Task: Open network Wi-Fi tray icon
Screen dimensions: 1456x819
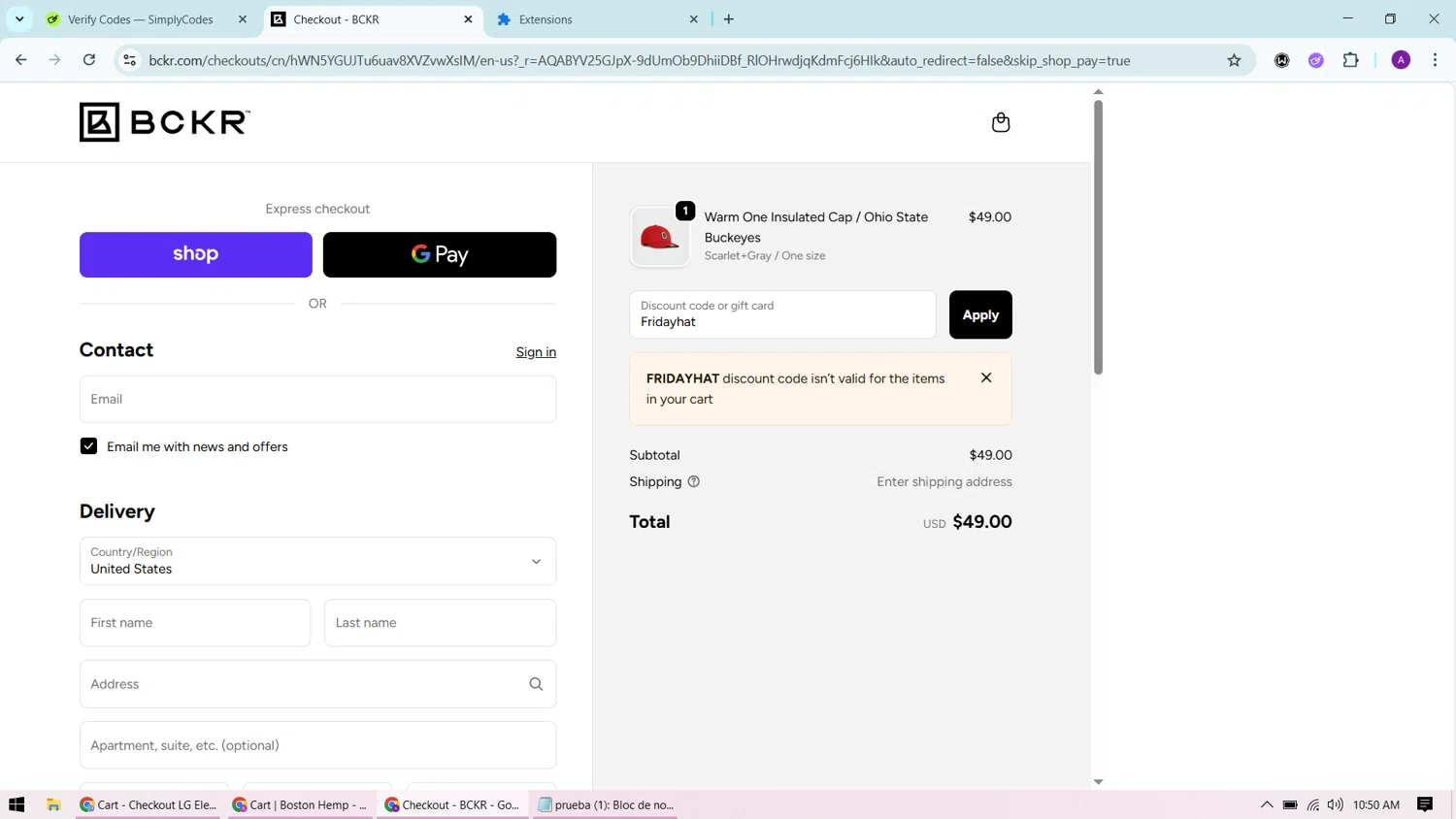Action: pos(1313,804)
